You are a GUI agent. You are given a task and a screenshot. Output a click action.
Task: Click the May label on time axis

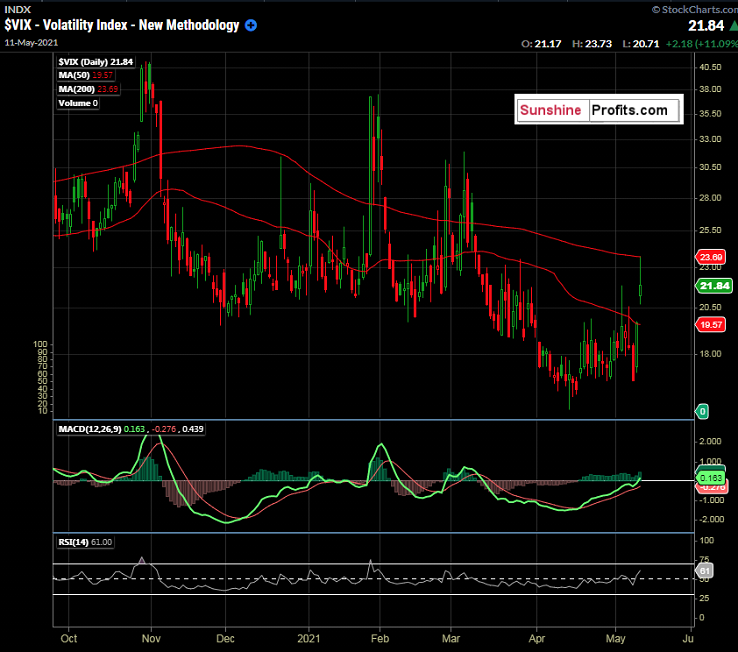(x=615, y=639)
